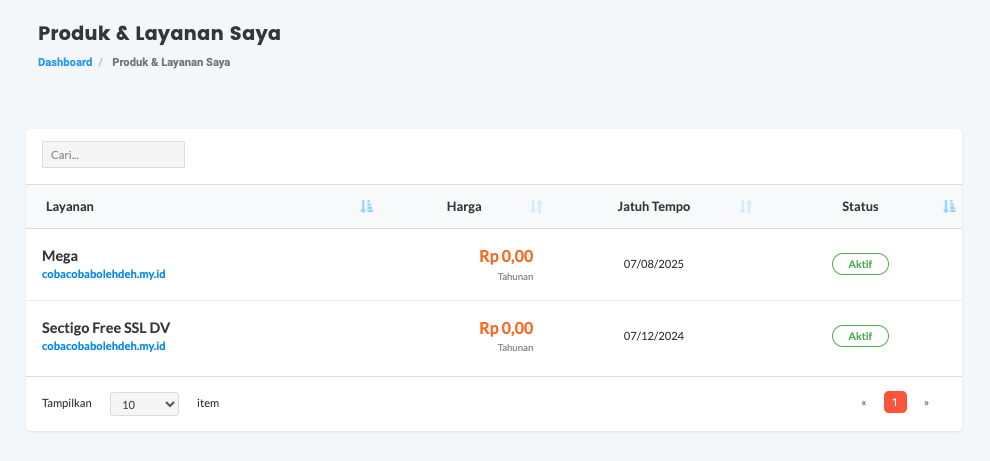The width and height of the screenshot is (990, 461).
Task: Go to previous page with « arrow
Action: (x=864, y=402)
